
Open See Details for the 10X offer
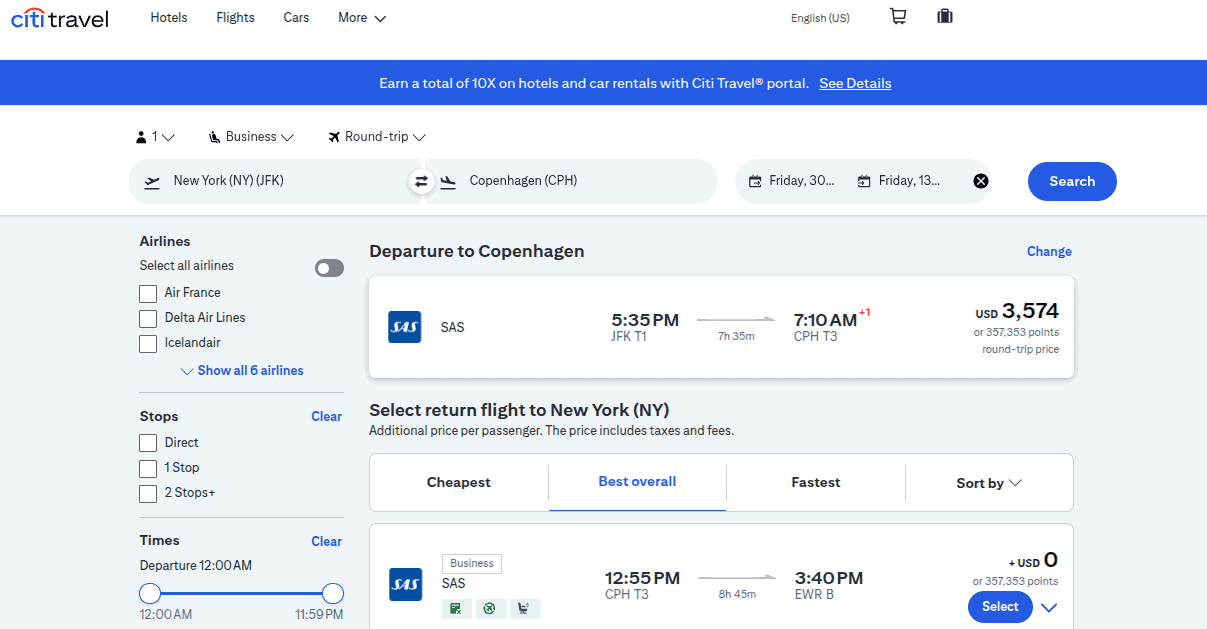point(855,83)
